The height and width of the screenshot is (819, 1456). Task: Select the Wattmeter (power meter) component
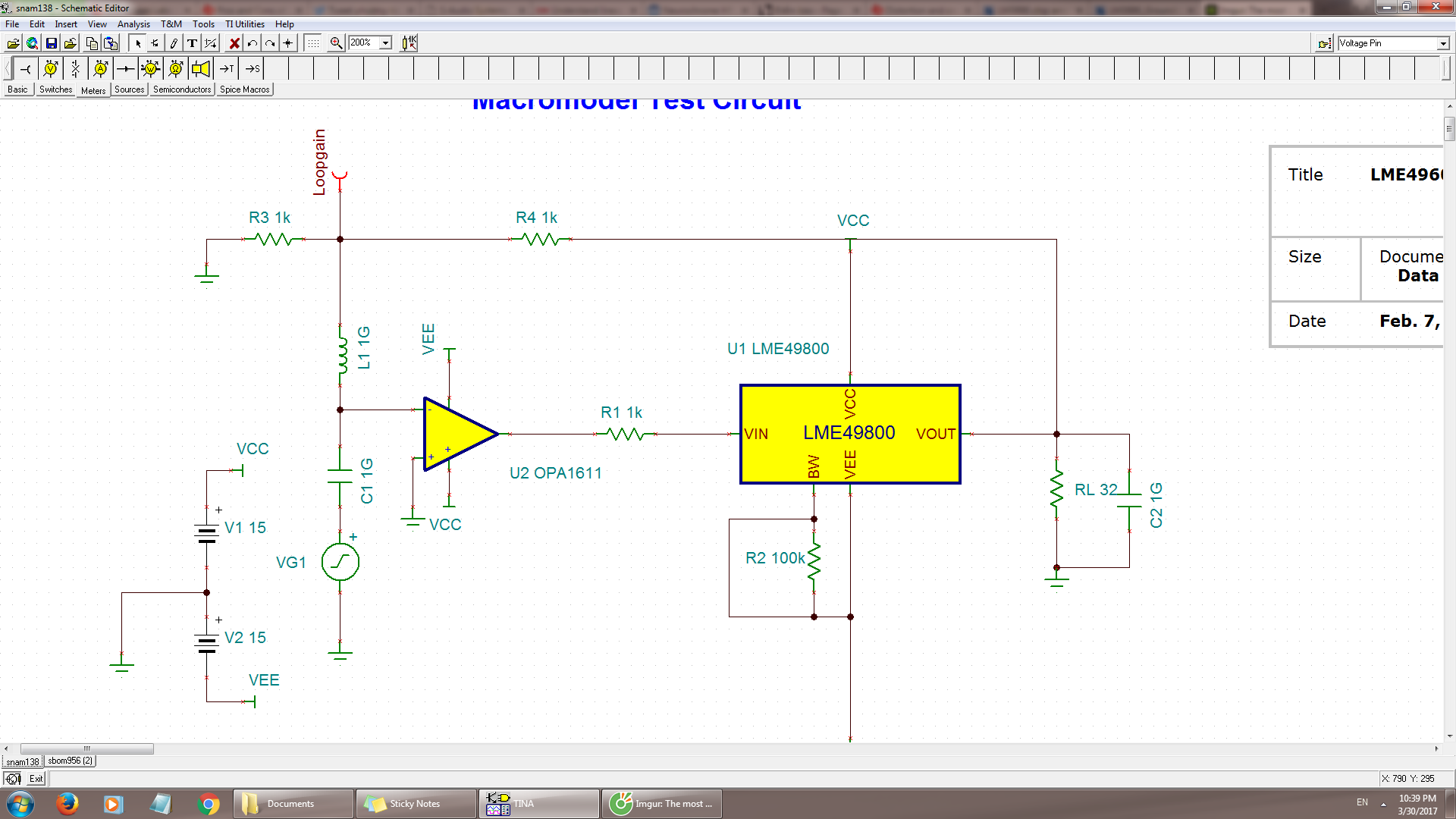(x=150, y=69)
